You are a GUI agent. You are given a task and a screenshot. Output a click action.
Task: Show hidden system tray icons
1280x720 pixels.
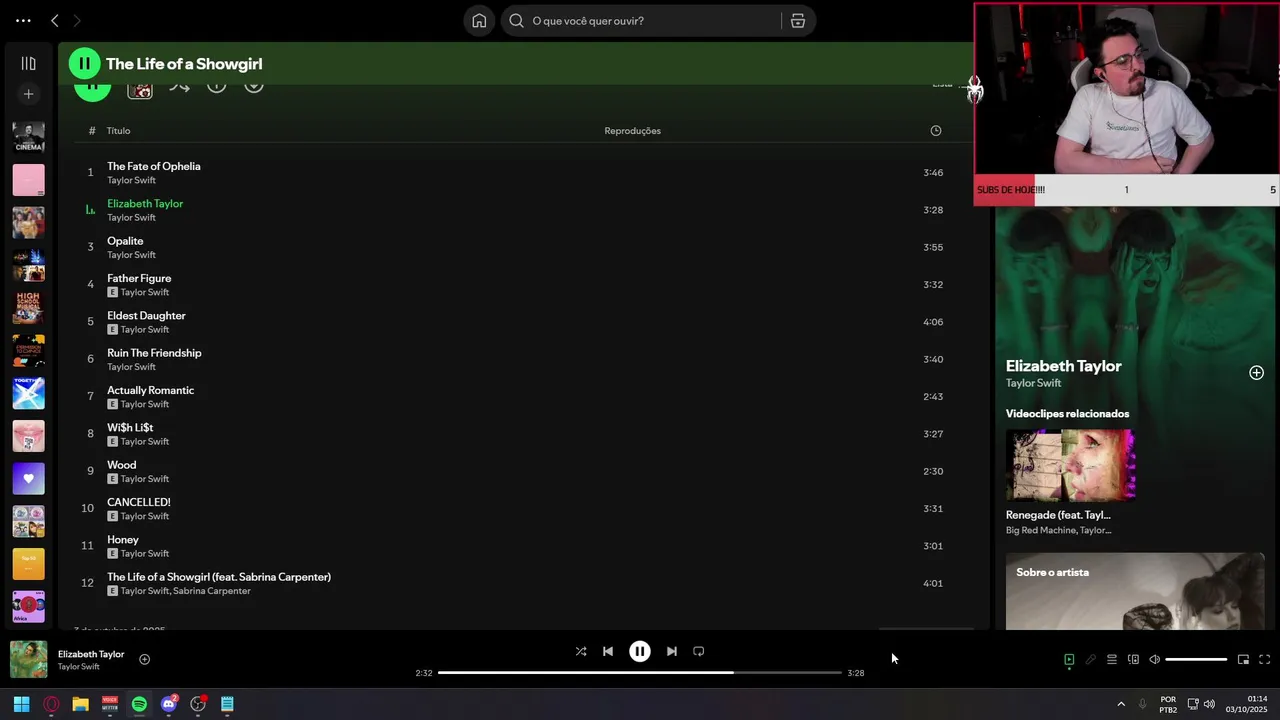pyautogui.click(x=1121, y=704)
